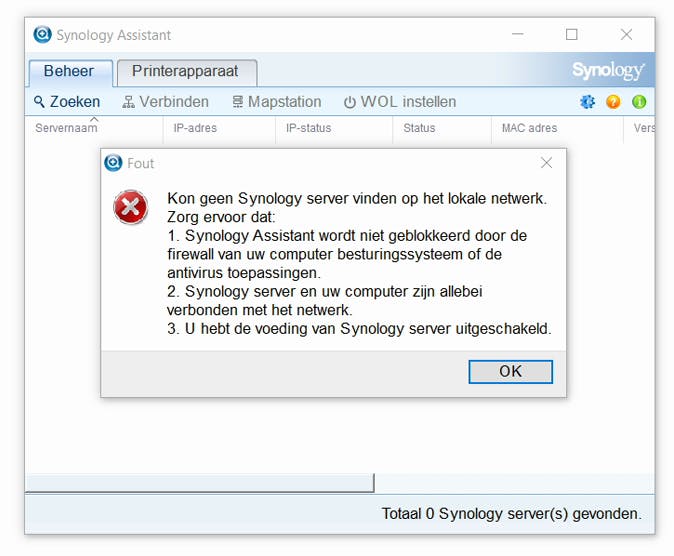This screenshot has height=556, width=674.
Task: Sort by the Servernaam column header
Action: (x=66, y=128)
